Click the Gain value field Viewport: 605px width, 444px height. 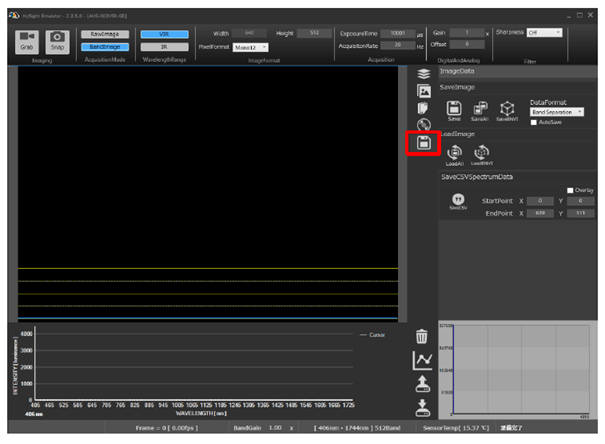click(467, 32)
